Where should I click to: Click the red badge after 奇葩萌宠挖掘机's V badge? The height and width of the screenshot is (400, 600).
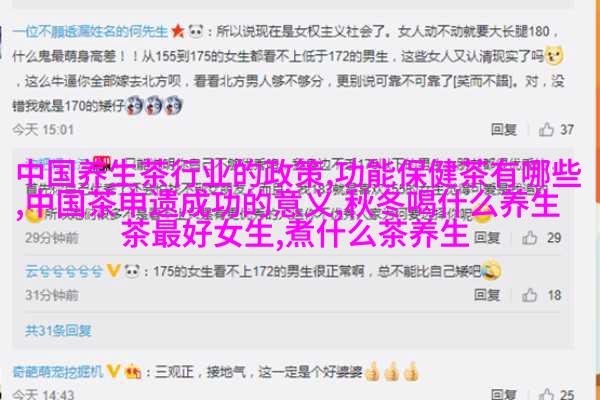pos(132,371)
